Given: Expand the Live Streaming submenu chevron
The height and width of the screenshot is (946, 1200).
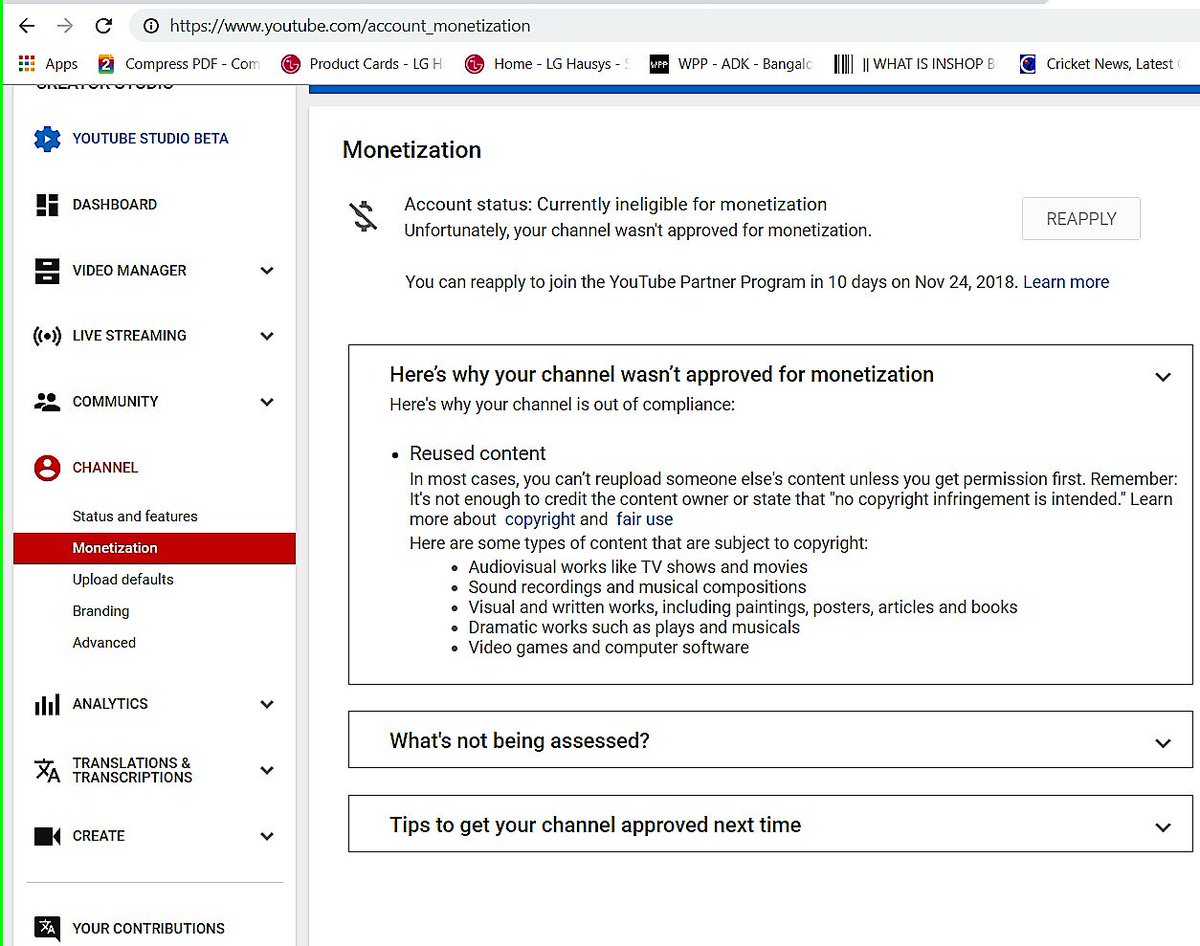Looking at the screenshot, I should 267,336.
